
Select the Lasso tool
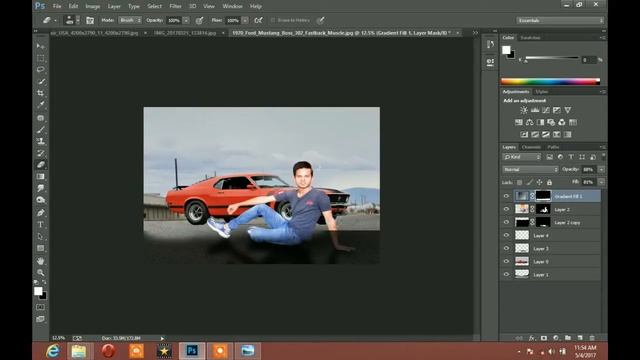(x=40, y=69)
